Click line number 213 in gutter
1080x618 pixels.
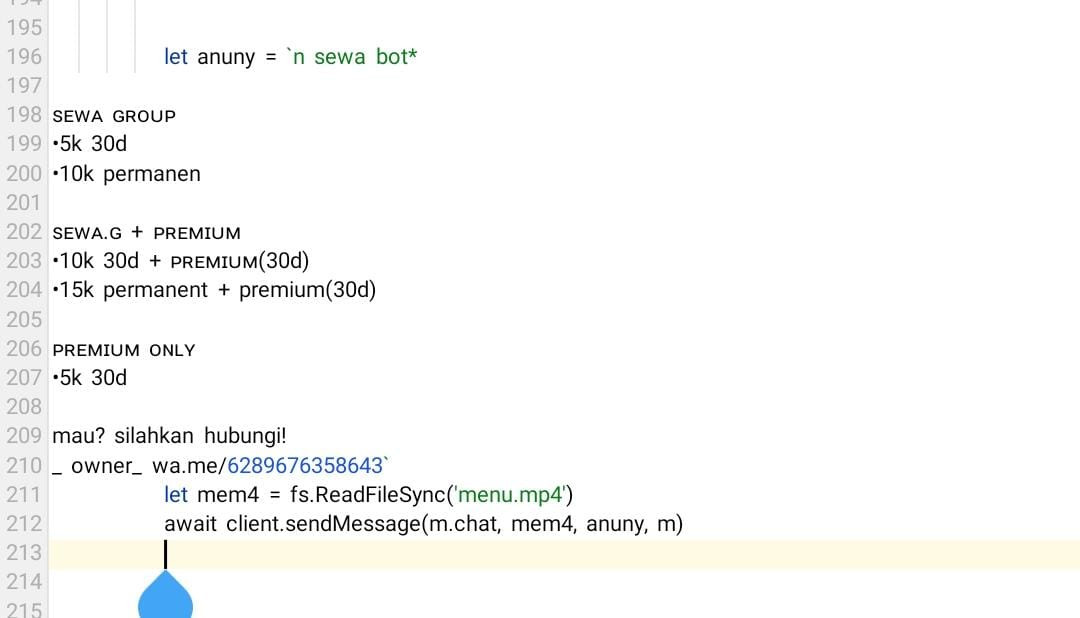coord(24,553)
